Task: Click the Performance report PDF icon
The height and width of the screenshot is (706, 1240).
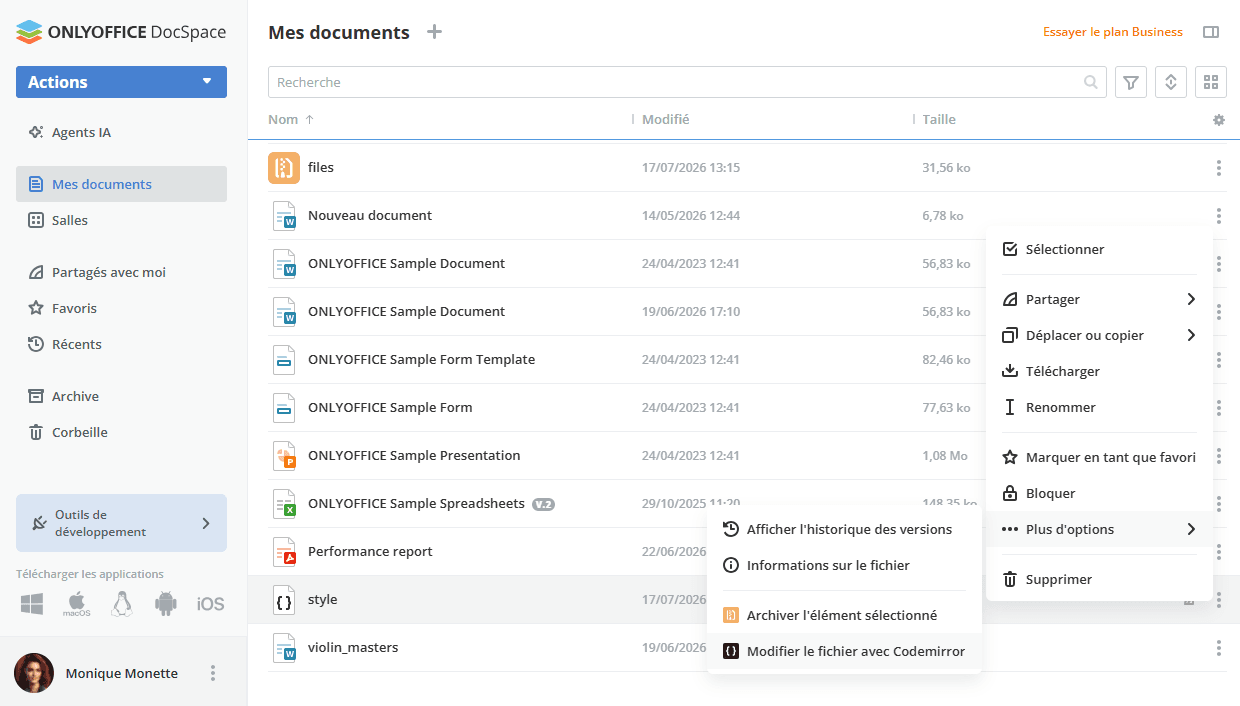Action: [x=284, y=552]
